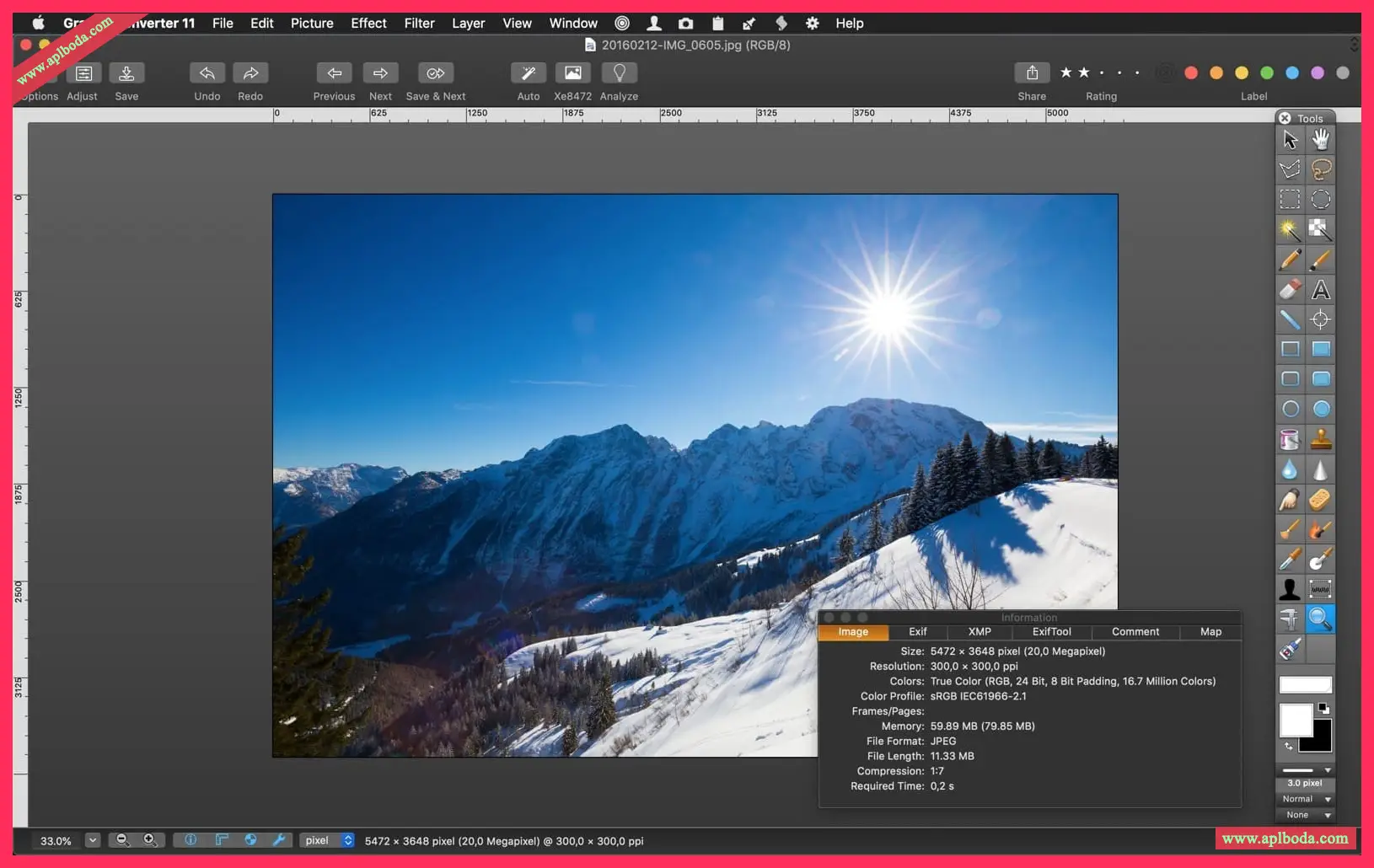The image size is (1374, 868).
Task: Open the Filter menu
Action: (419, 23)
